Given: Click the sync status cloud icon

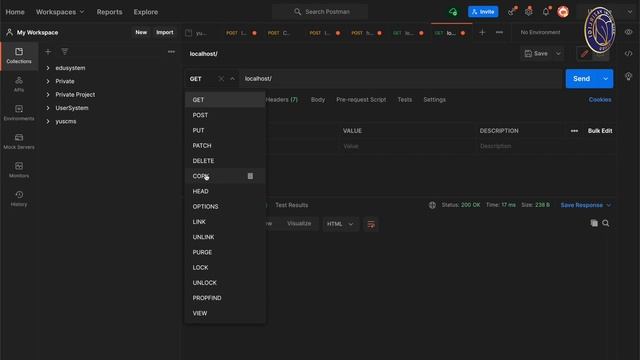Looking at the screenshot, I should tap(453, 12).
